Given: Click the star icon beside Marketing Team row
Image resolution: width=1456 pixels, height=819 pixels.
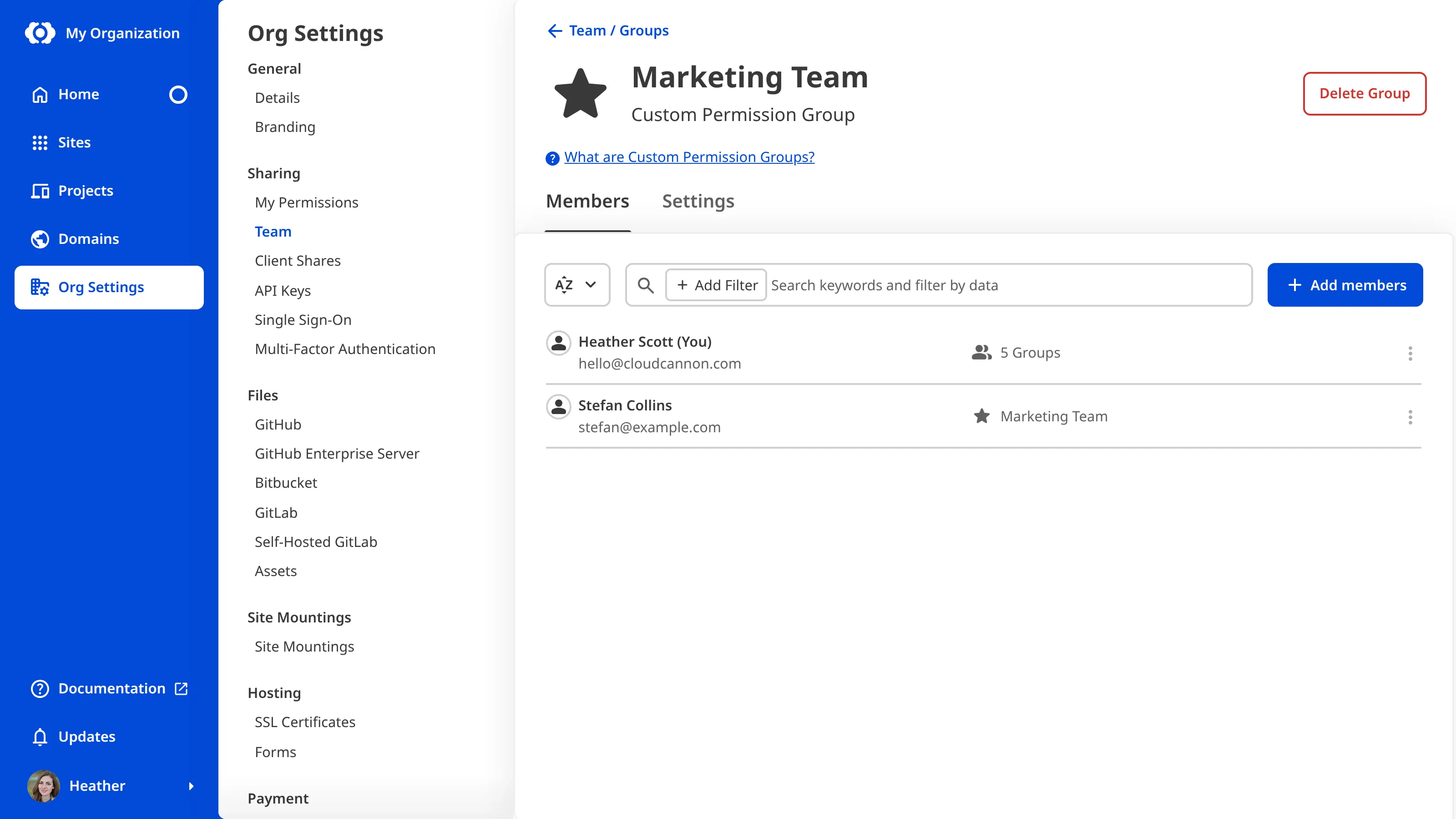Looking at the screenshot, I should click(x=982, y=417).
